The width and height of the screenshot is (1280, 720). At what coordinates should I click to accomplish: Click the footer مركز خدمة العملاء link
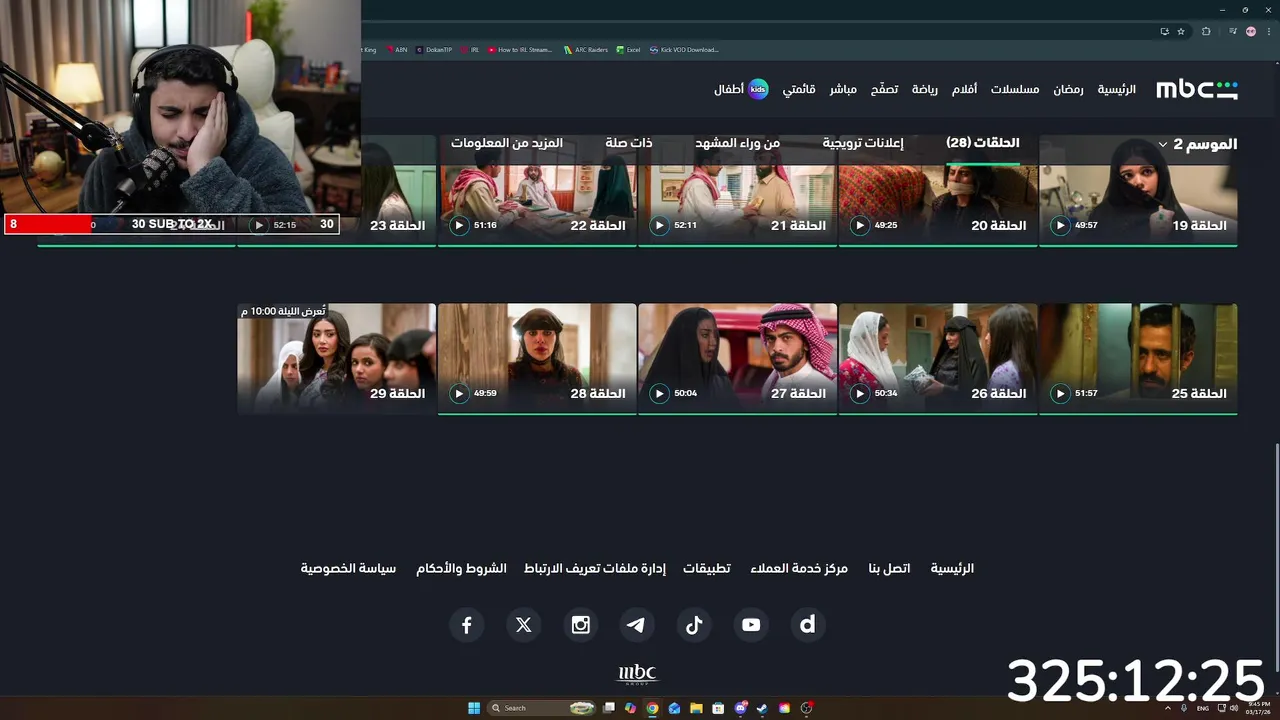(x=799, y=569)
